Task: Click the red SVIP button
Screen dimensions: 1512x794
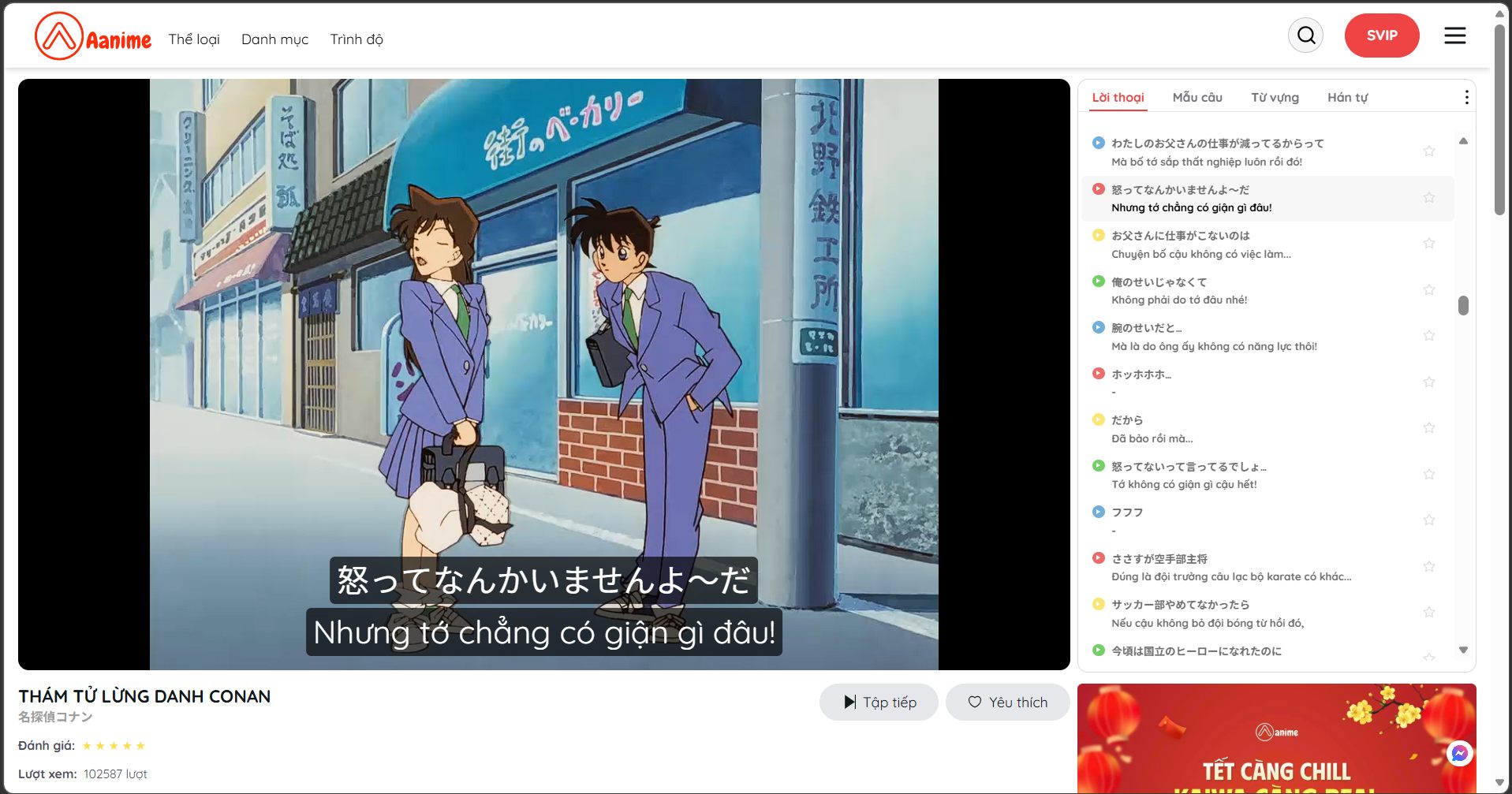Action: (x=1381, y=35)
